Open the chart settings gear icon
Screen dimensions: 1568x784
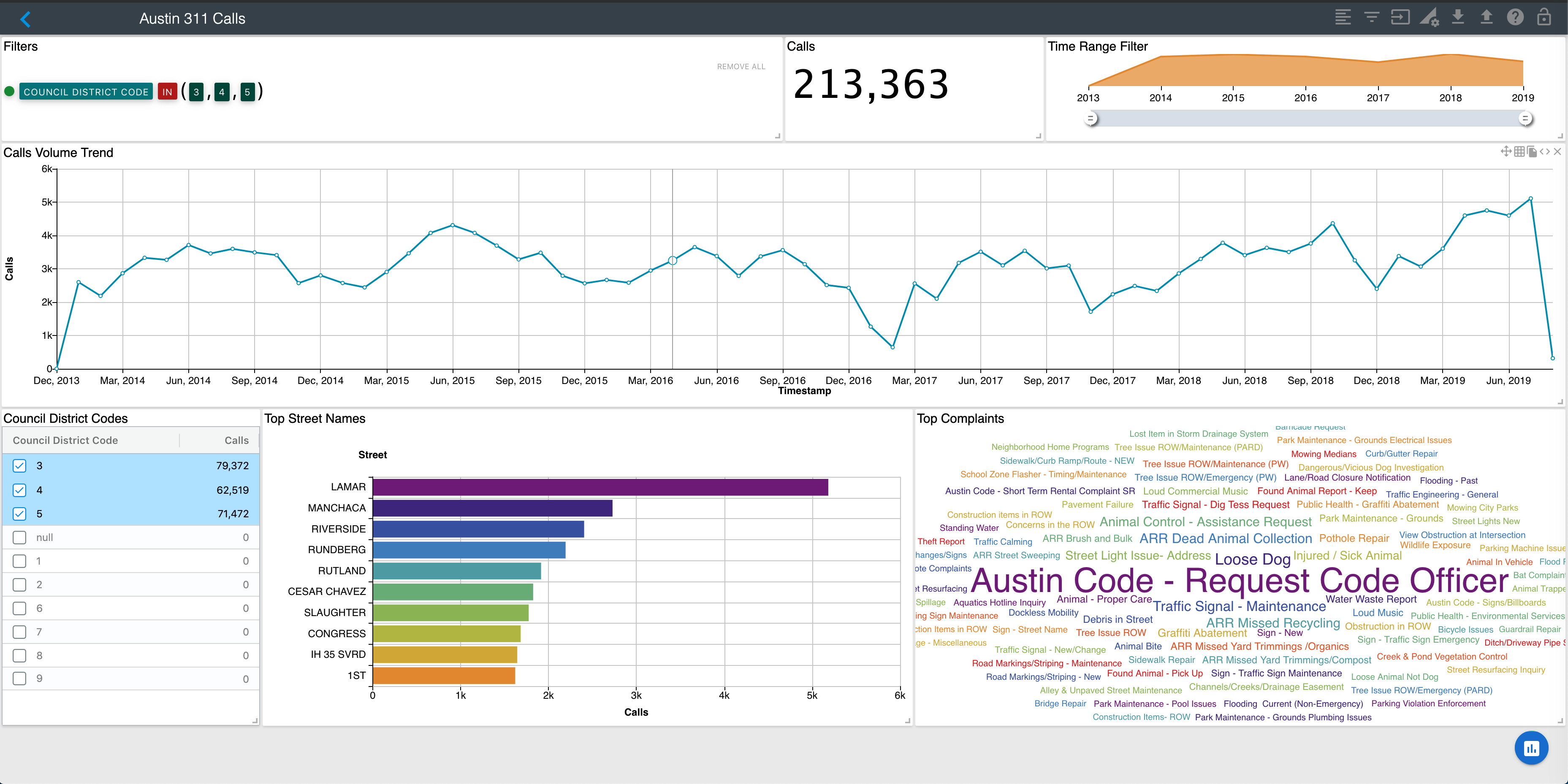tap(1429, 18)
